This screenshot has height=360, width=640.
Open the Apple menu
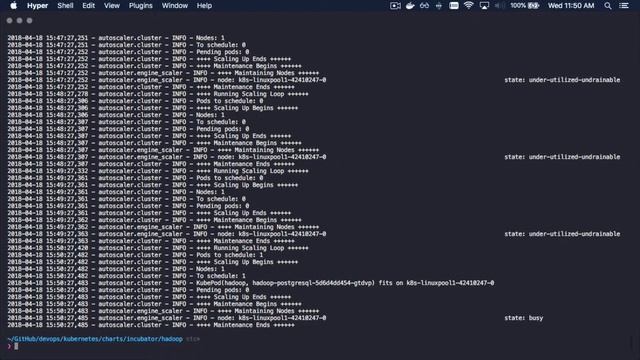coord(13,6)
